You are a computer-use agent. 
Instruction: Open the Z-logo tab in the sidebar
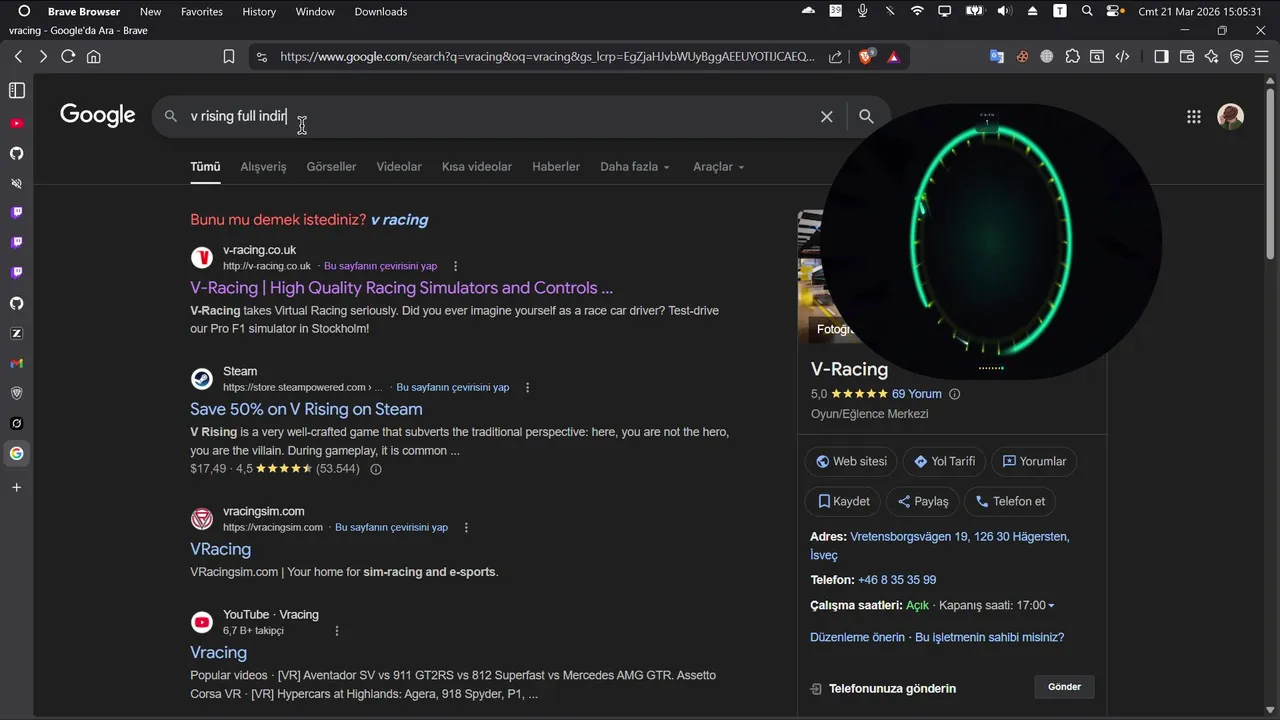[16, 333]
